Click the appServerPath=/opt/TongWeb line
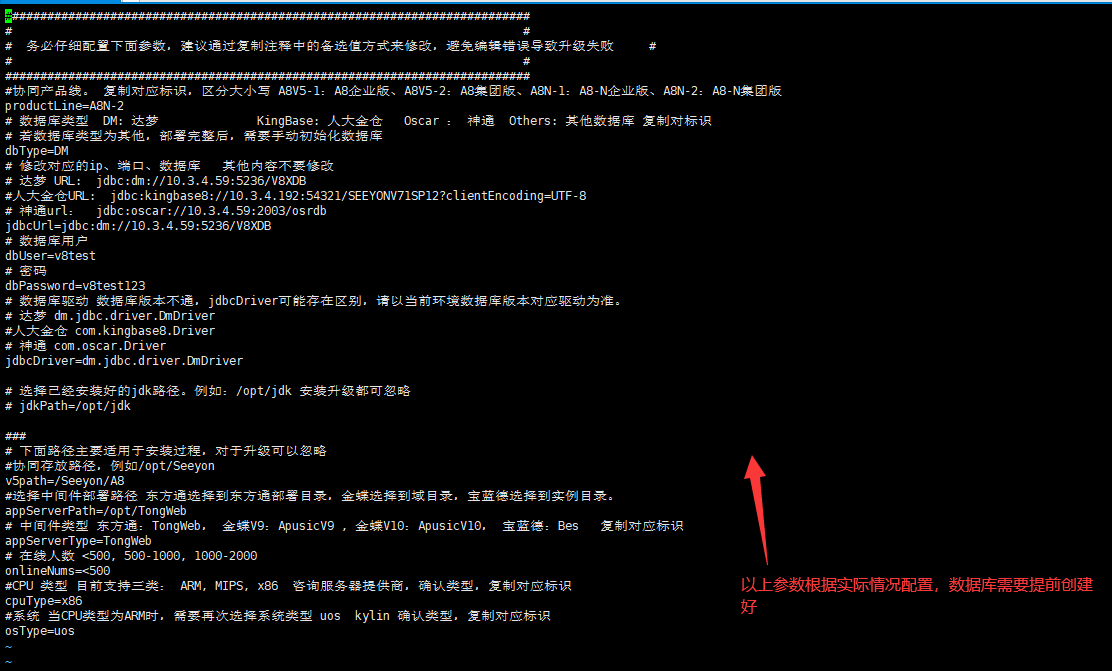 click(96, 511)
